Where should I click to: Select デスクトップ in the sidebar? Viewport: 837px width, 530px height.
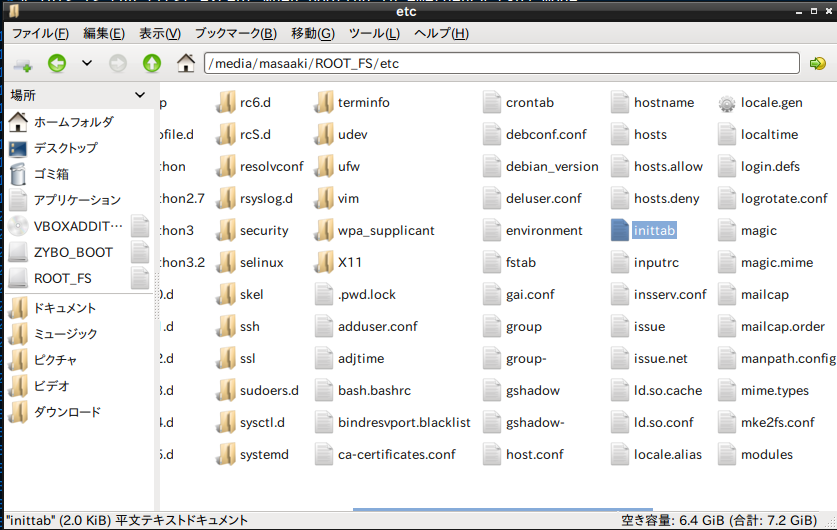coord(66,148)
